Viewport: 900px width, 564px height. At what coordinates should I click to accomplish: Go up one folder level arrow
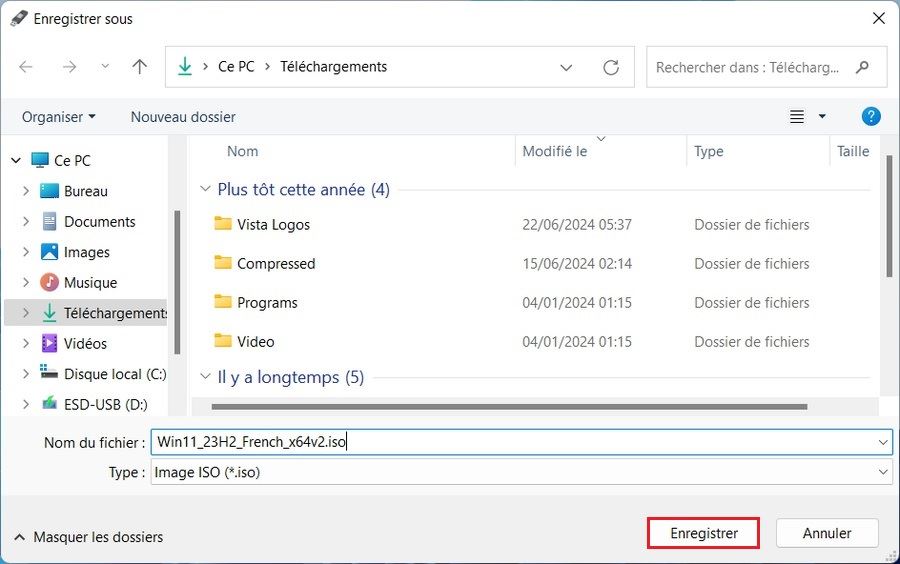(139, 67)
